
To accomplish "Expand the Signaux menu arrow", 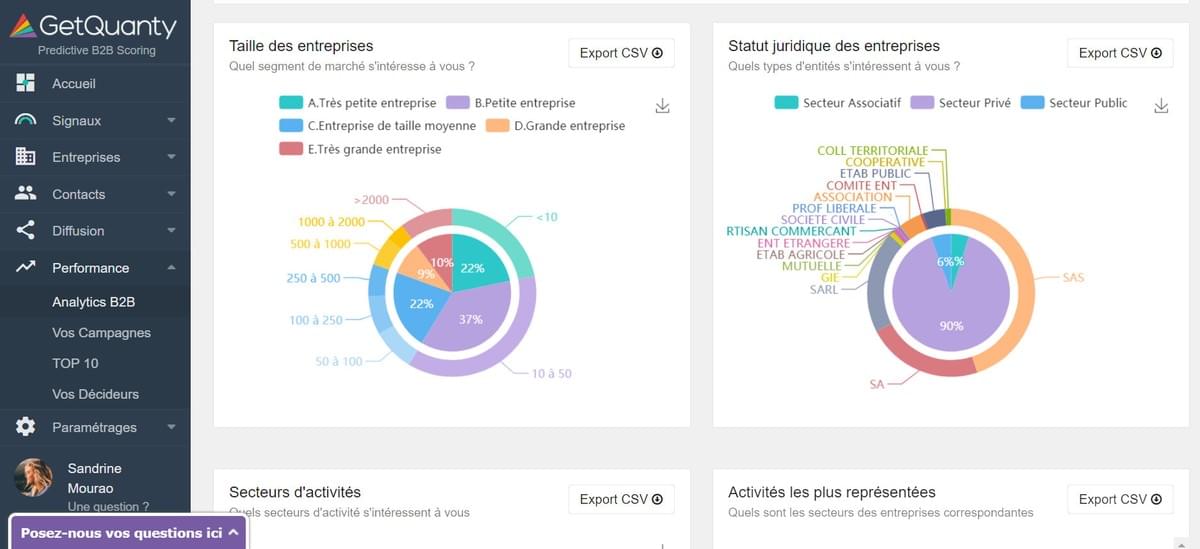I will 171,121.
